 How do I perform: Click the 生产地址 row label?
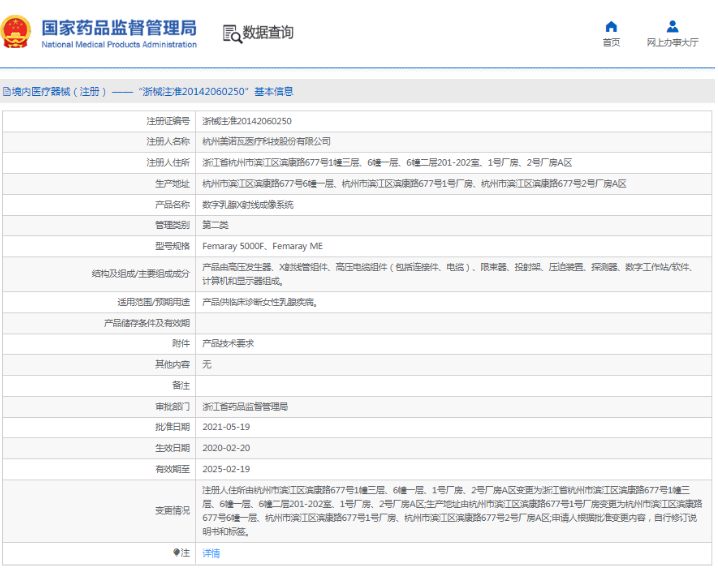point(172,184)
